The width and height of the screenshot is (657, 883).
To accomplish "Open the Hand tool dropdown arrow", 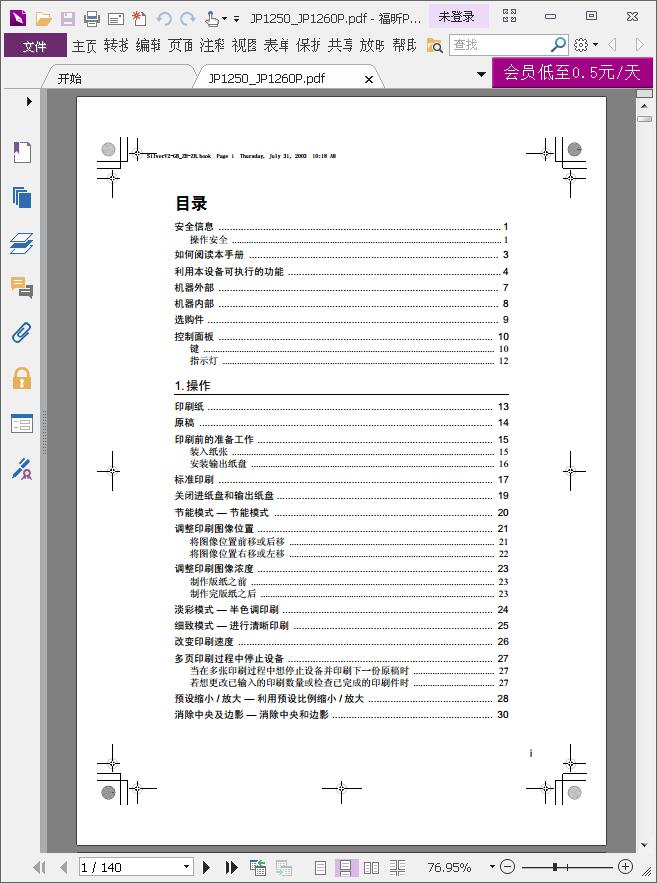I will click(225, 19).
